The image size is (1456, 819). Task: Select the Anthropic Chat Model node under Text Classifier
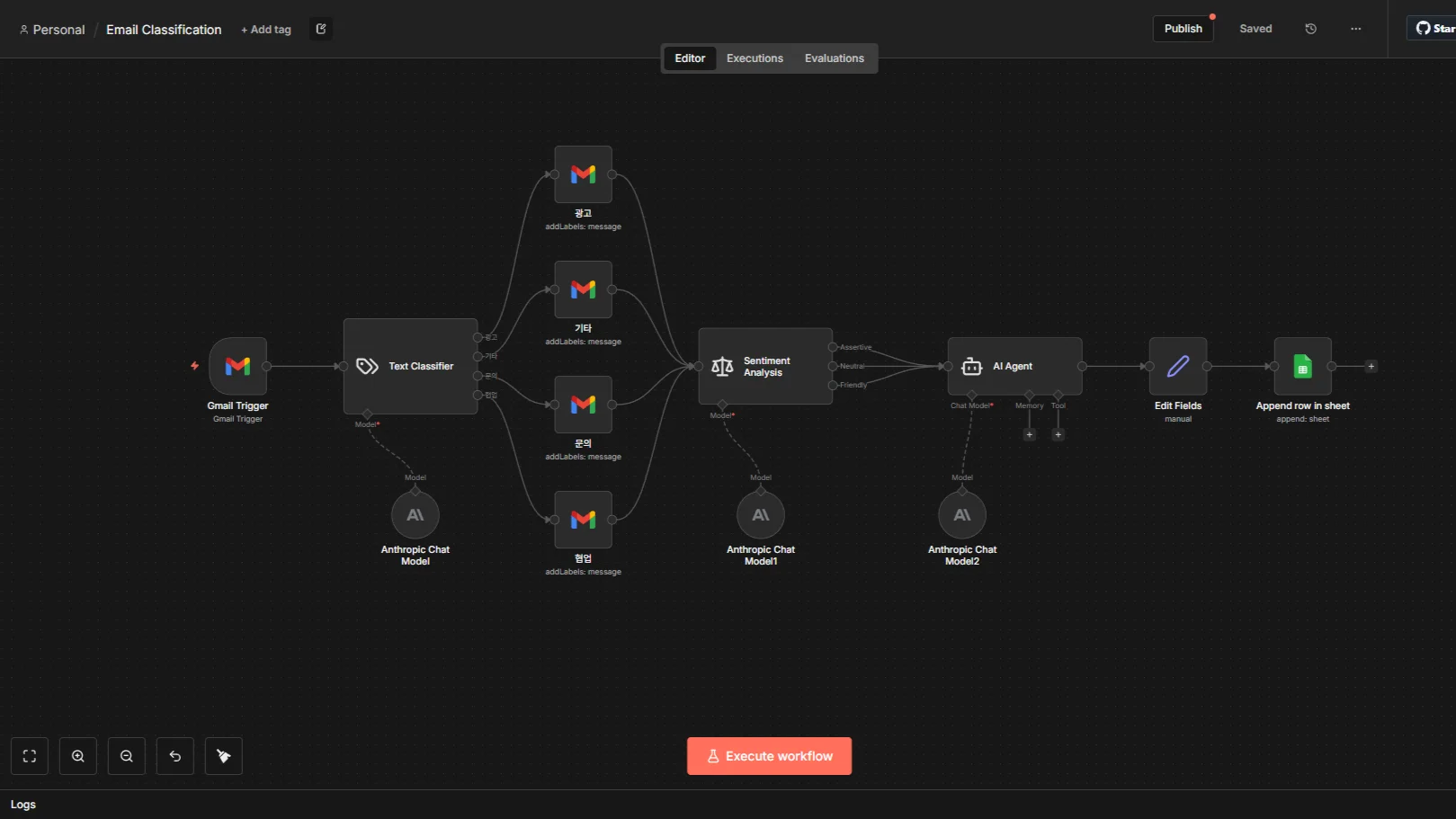point(415,515)
